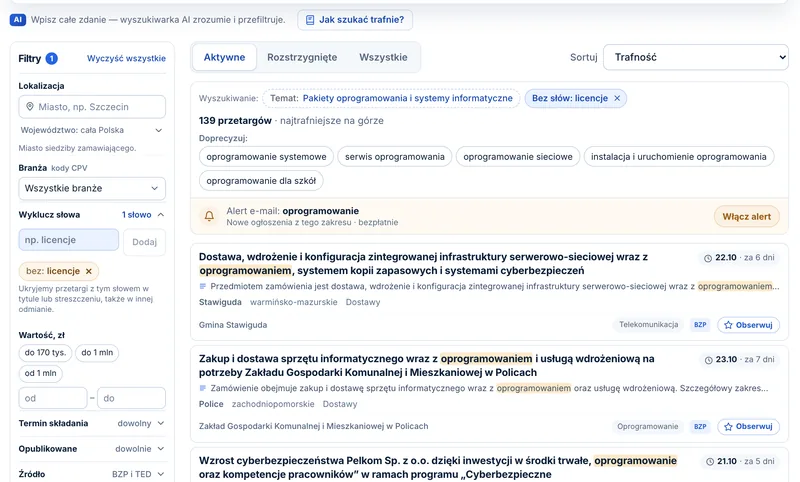Click the location pin icon in the city field
Image resolution: width=800 pixels, height=482 pixels.
pyautogui.click(x=30, y=107)
